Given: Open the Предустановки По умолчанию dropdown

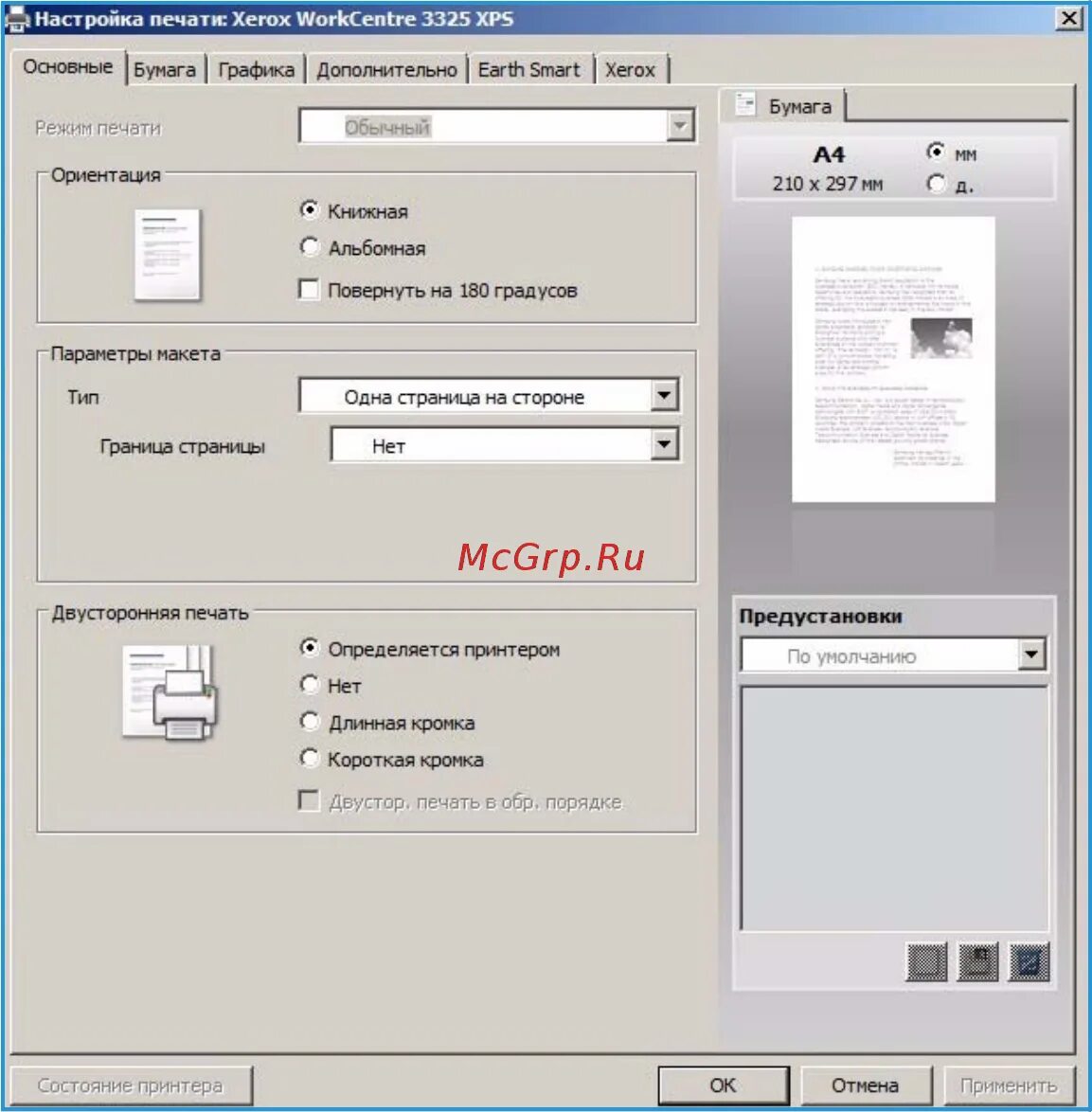Looking at the screenshot, I should pyautogui.click(x=893, y=655).
